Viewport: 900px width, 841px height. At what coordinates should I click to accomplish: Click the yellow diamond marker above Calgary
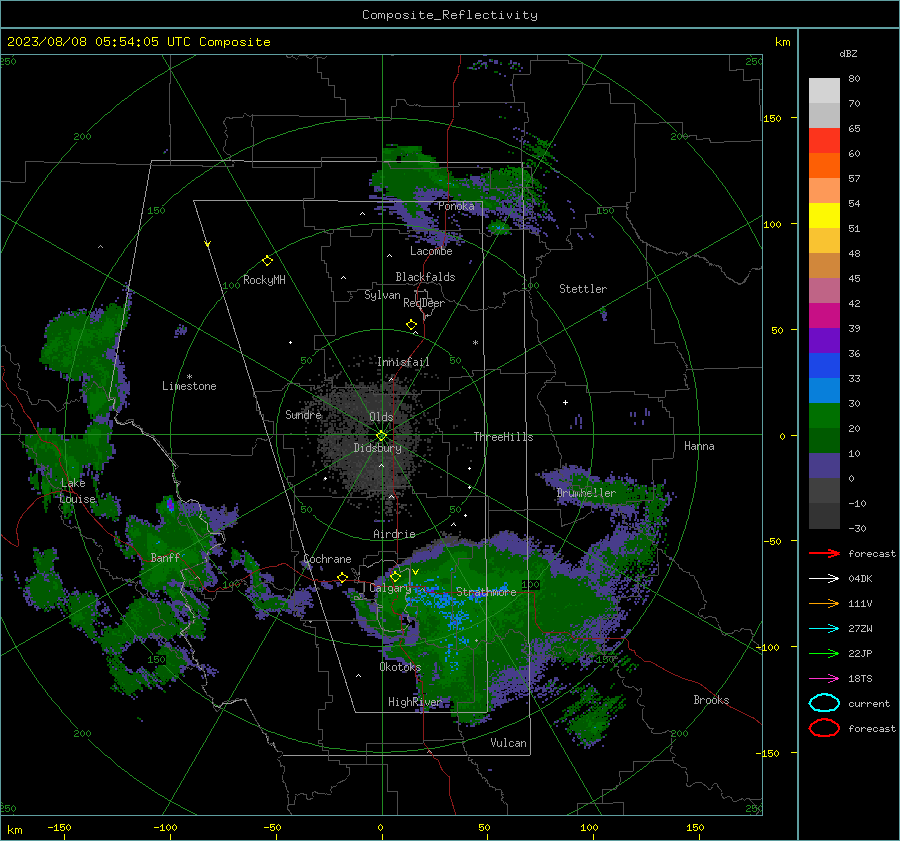click(395, 576)
